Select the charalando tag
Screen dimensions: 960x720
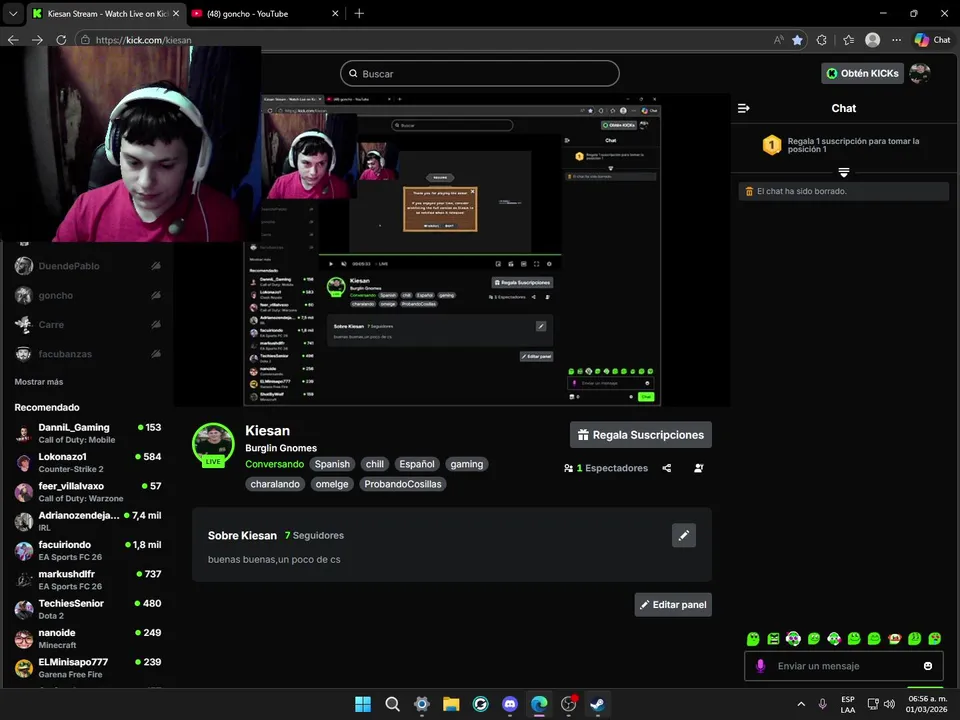coord(275,484)
